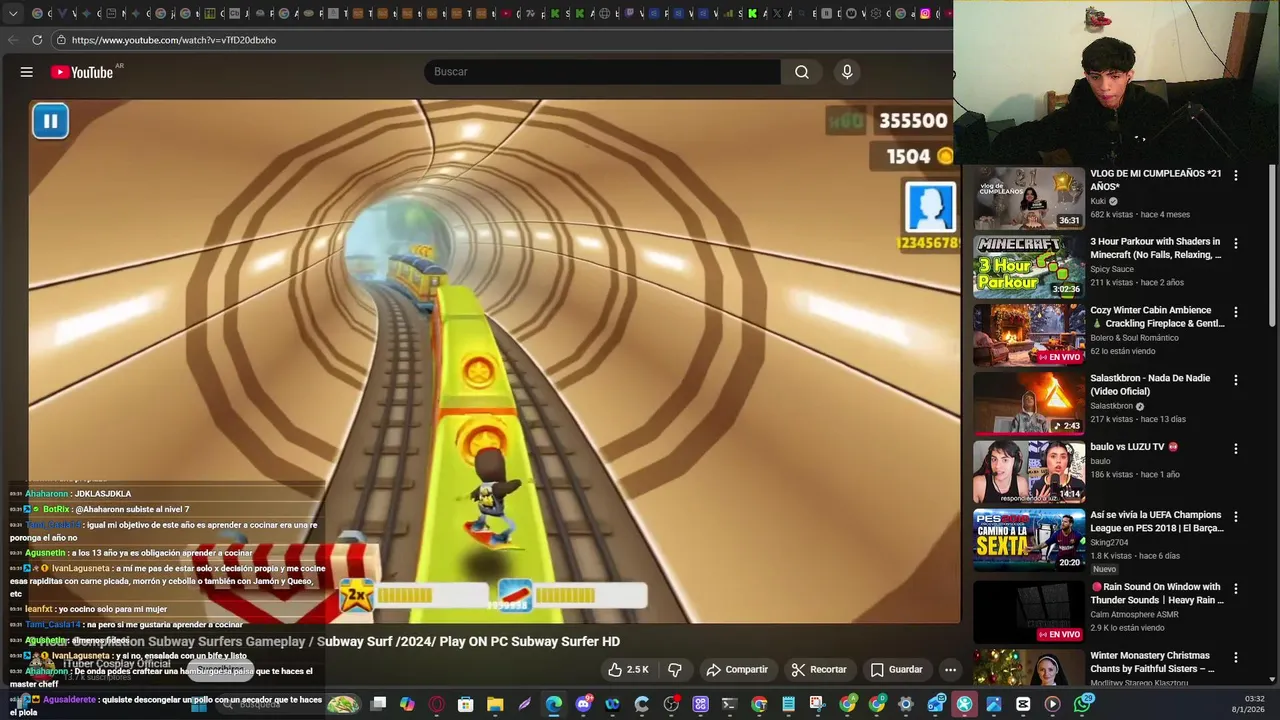1280x720 pixels.
Task: Open title 'Así se vivía la UEFA Champions'
Action: coord(1157,521)
